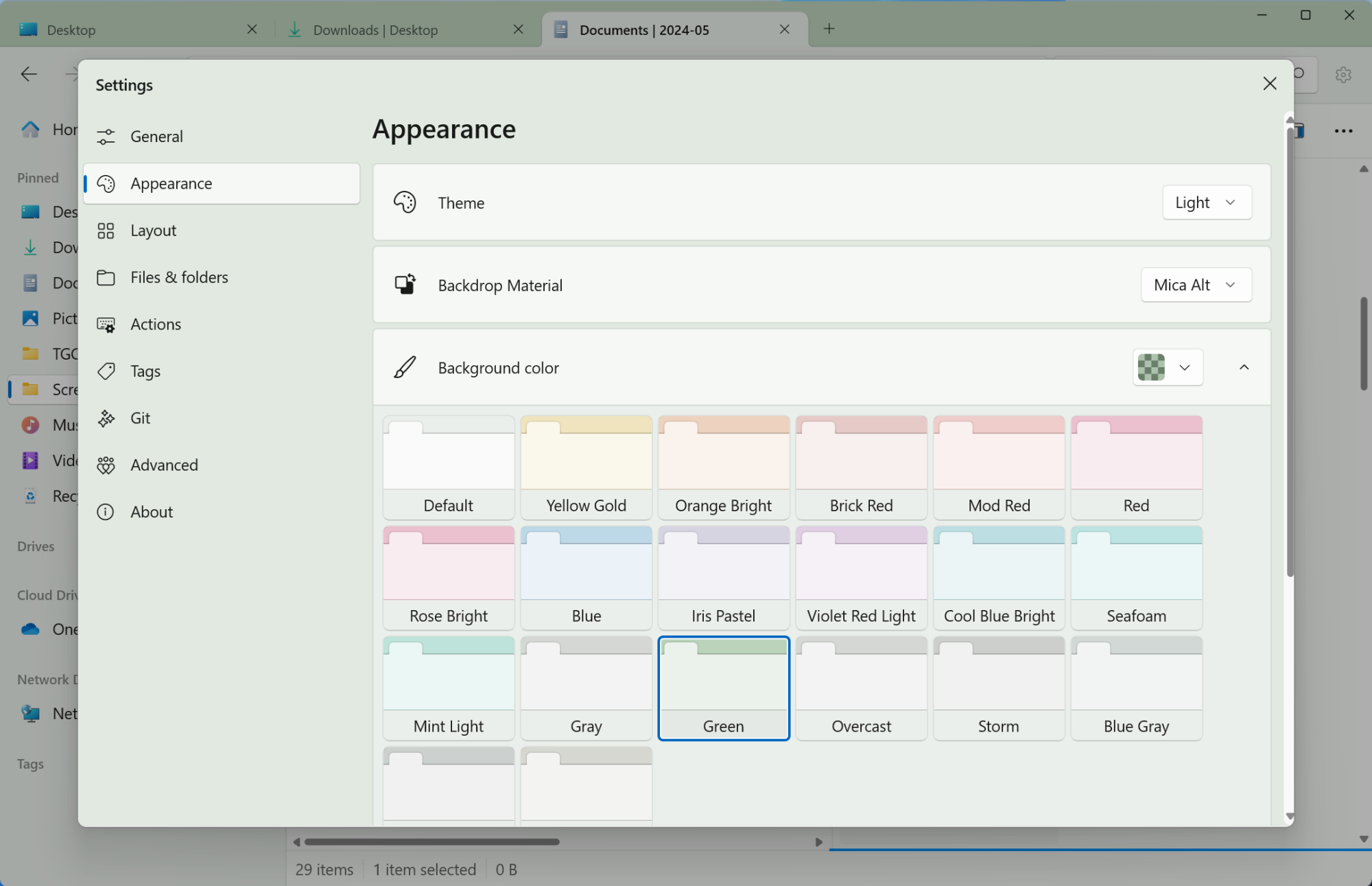Open the Theme dropdown showing Light

pos(1207,202)
